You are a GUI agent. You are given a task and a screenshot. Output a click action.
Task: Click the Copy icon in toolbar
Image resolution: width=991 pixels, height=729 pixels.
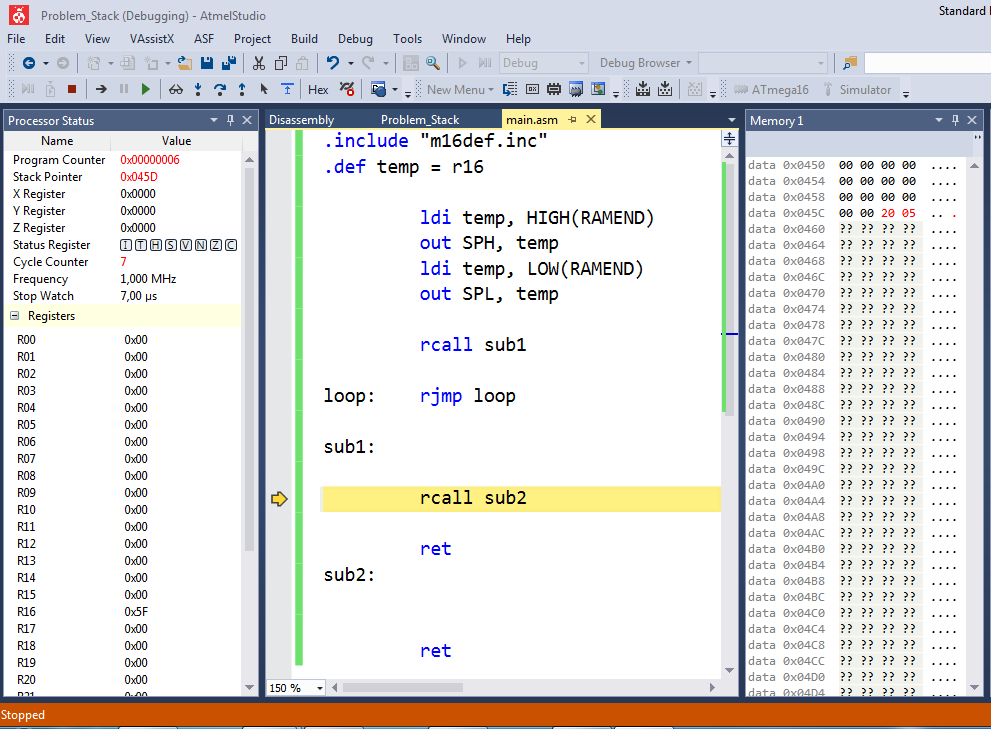(x=281, y=63)
